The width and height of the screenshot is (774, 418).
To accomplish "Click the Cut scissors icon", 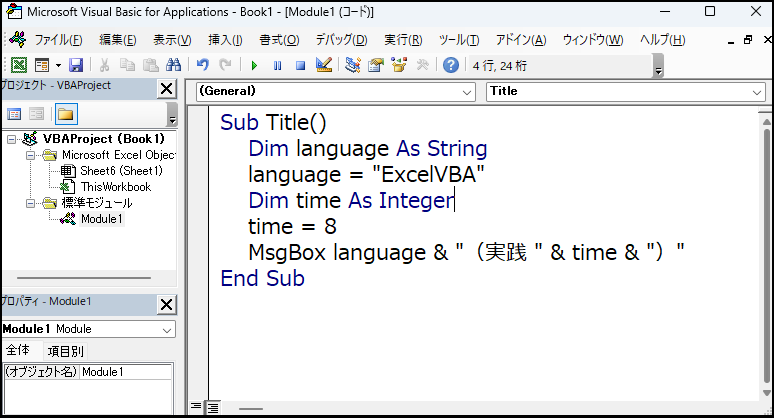I will coord(104,65).
